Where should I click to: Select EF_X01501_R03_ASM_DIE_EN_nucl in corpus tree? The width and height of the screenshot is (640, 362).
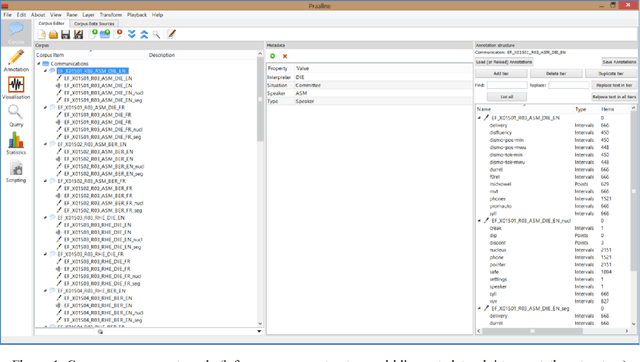(x=104, y=93)
